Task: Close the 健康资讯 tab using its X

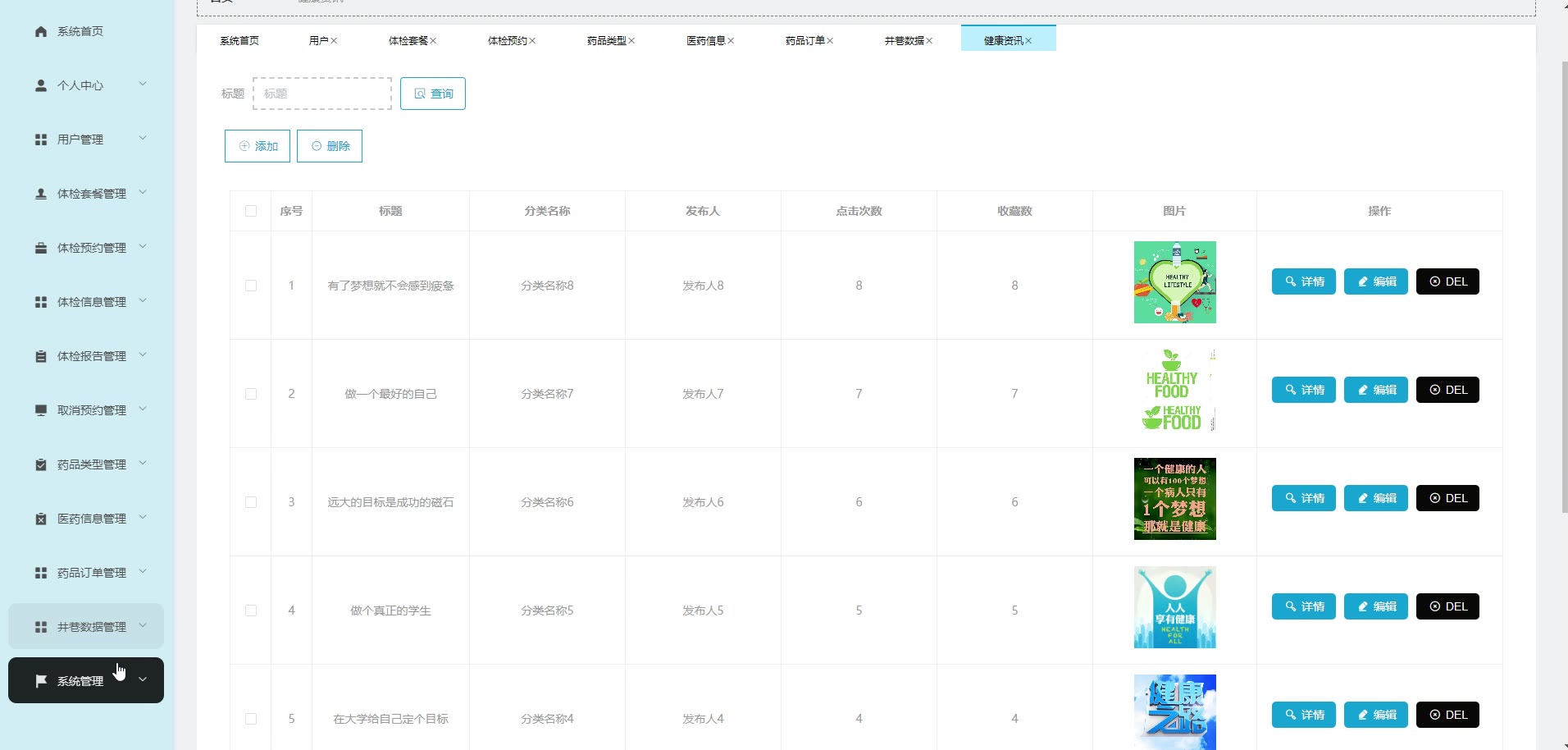Action: pyautogui.click(x=1028, y=41)
